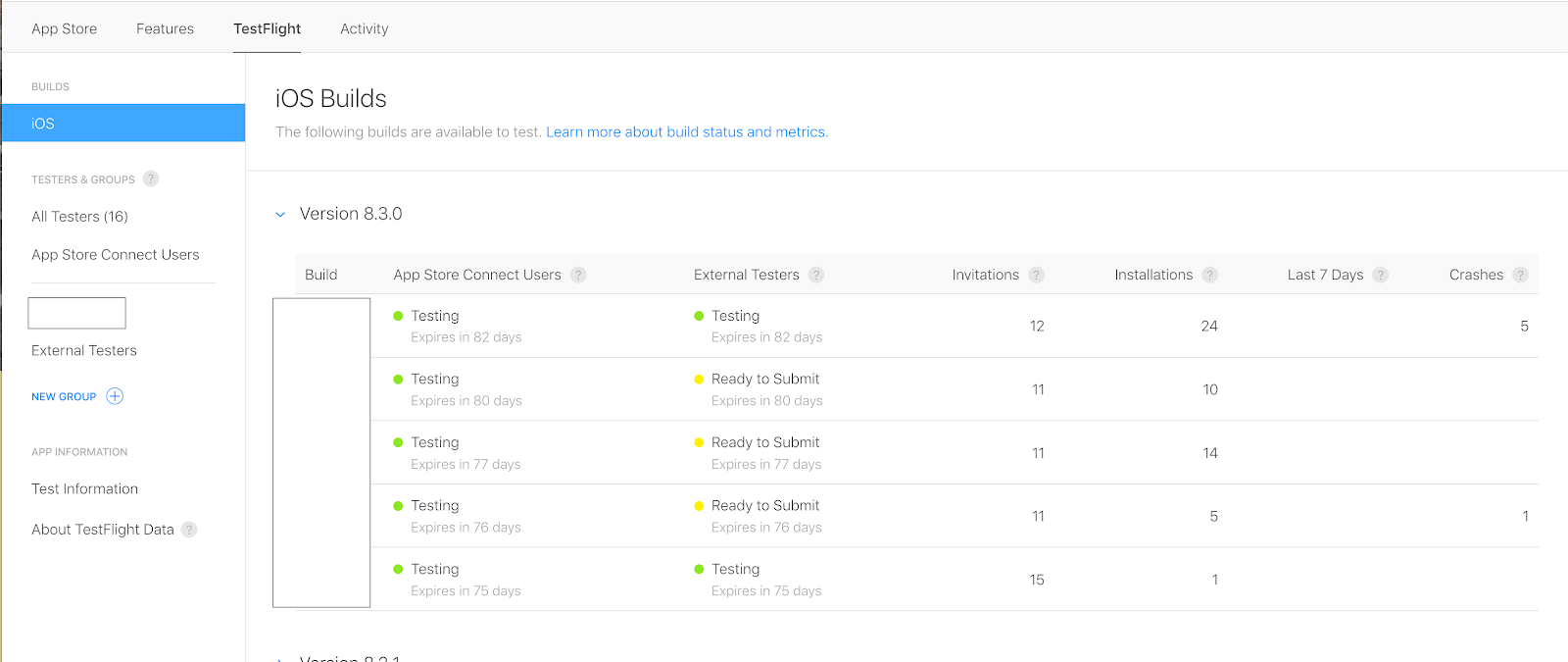Open External Testers group in sidebar
Image resolution: width=1568 pixels, height=662 pixels.
[x=83, y=350]
